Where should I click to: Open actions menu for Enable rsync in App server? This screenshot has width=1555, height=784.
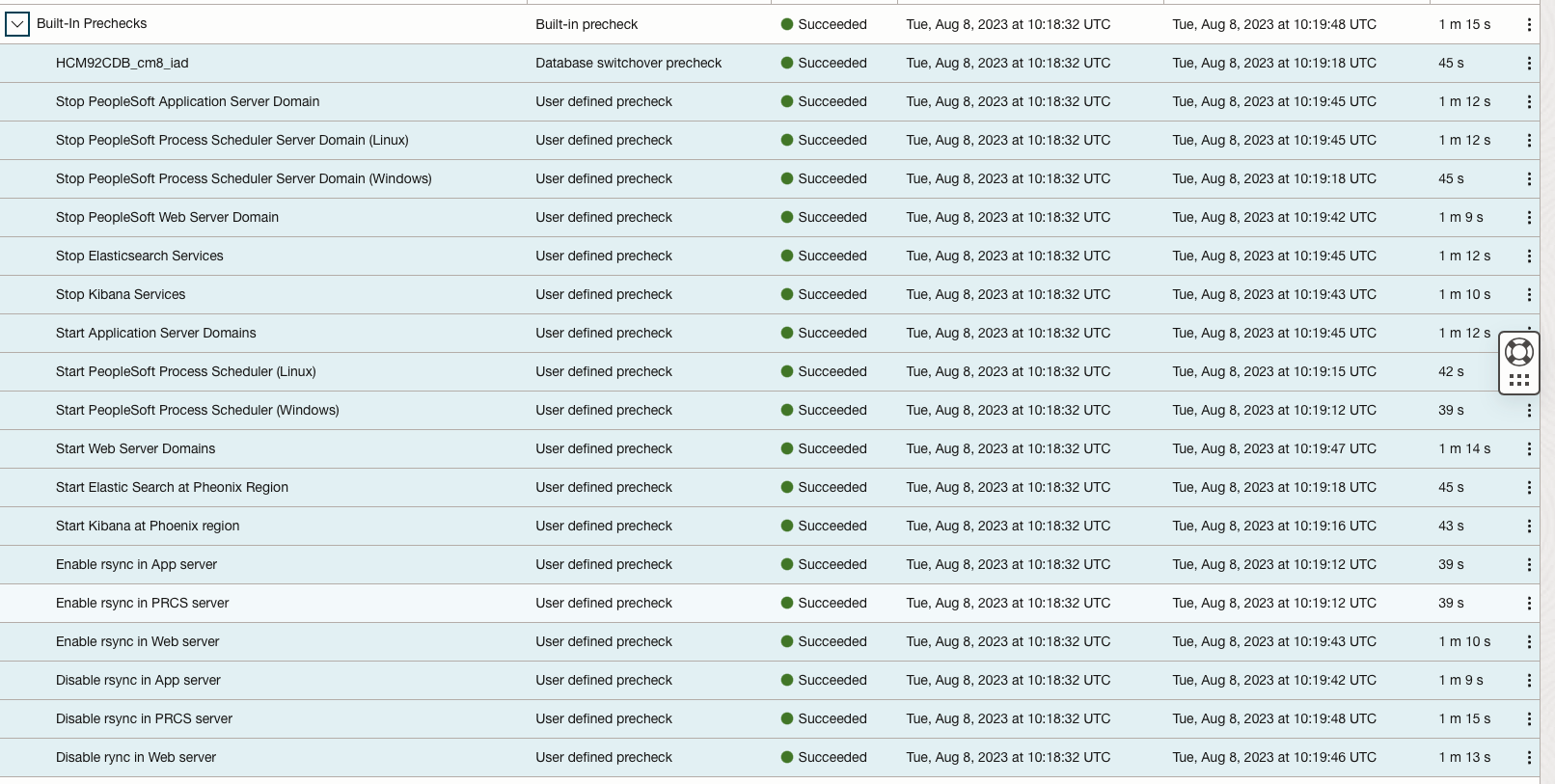click(1529, 564)
